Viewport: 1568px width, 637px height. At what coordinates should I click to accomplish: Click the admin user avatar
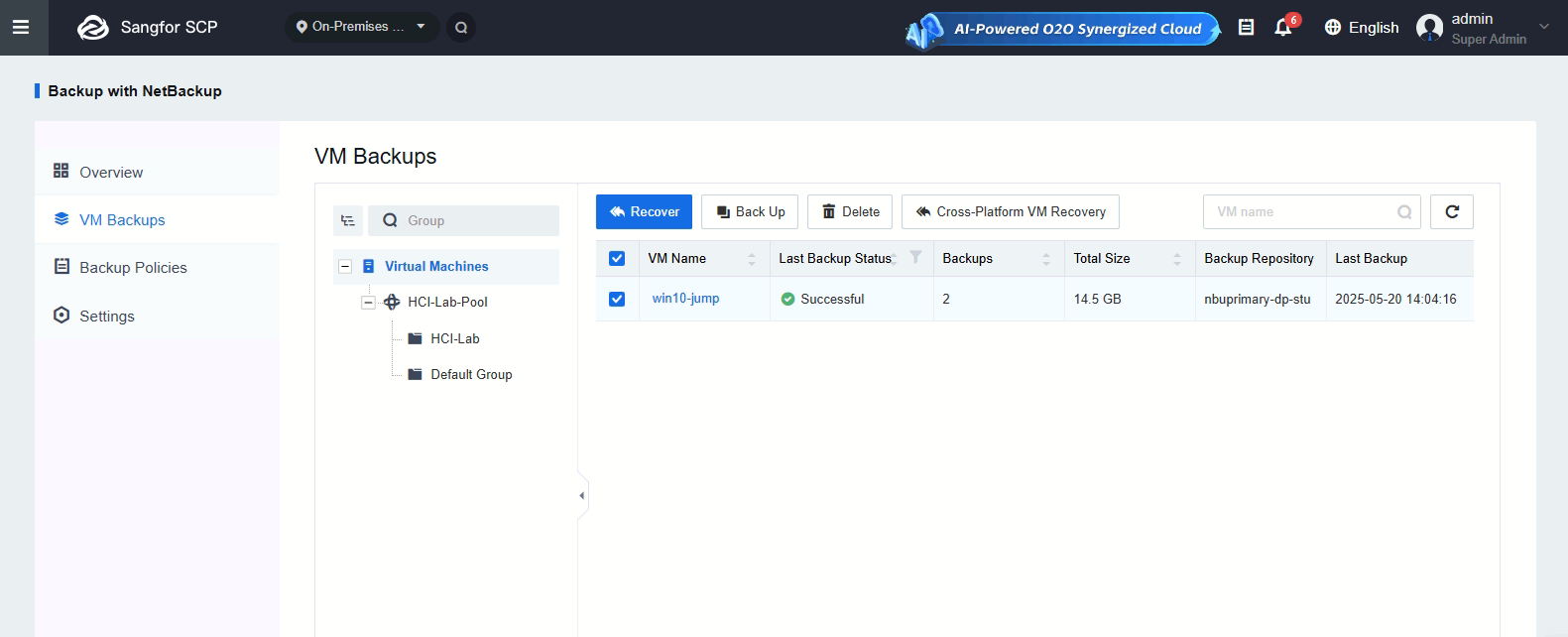pyautogui.click(x=1429, y=28)
